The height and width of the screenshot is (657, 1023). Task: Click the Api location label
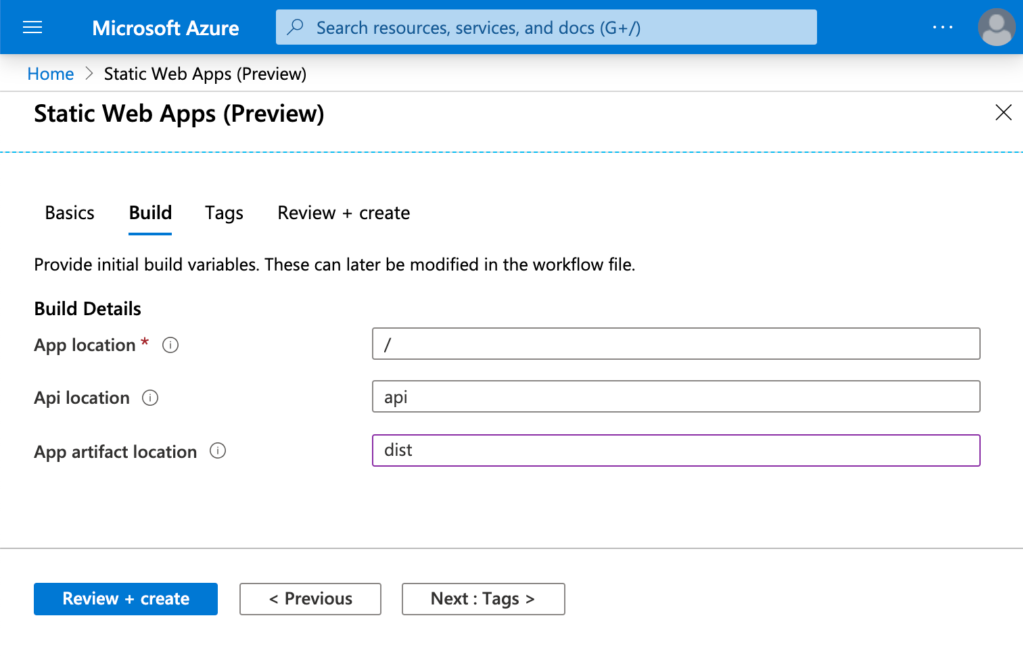coord(82,397)
